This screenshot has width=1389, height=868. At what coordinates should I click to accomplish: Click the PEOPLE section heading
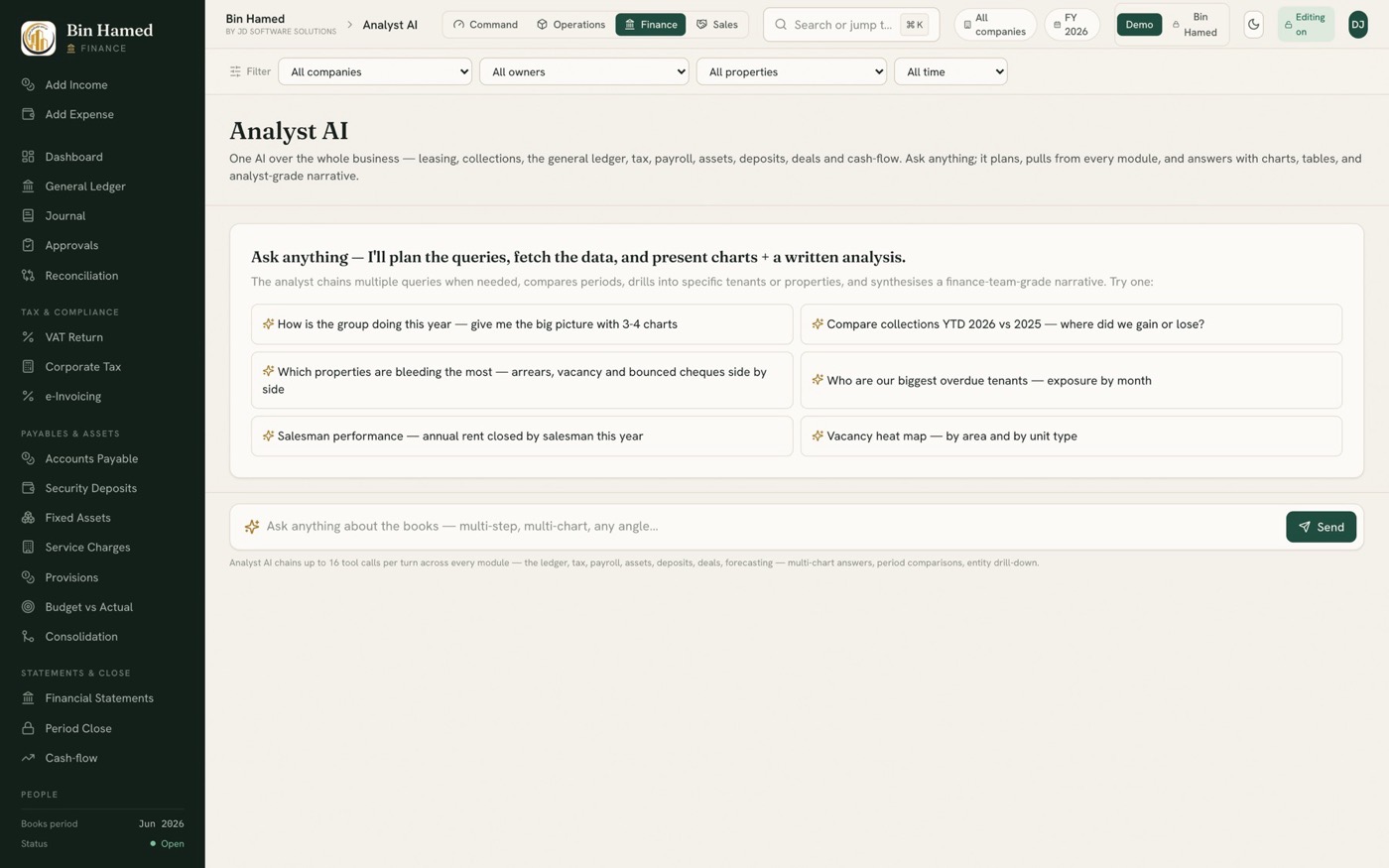(40, 795)
